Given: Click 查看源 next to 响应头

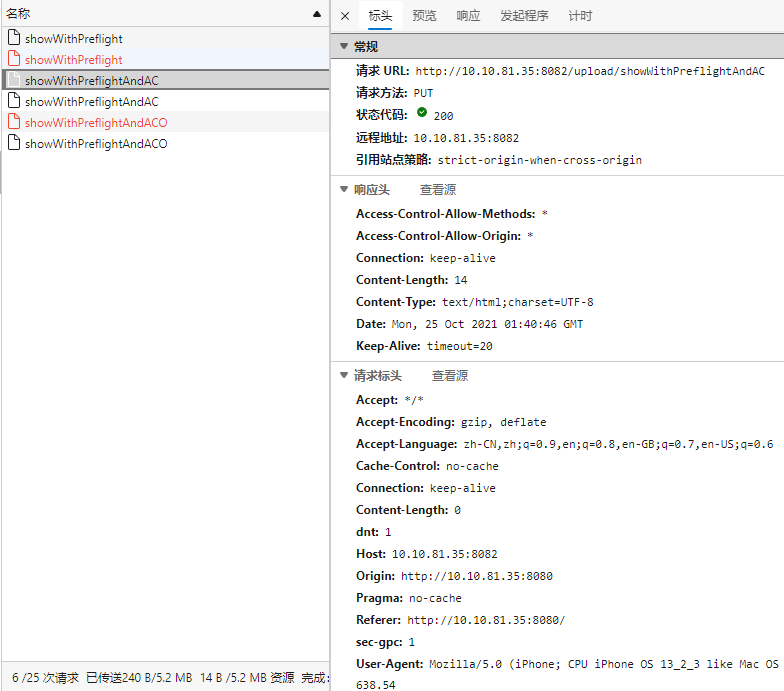Looking at the screenshot, I should click(438, 190).
